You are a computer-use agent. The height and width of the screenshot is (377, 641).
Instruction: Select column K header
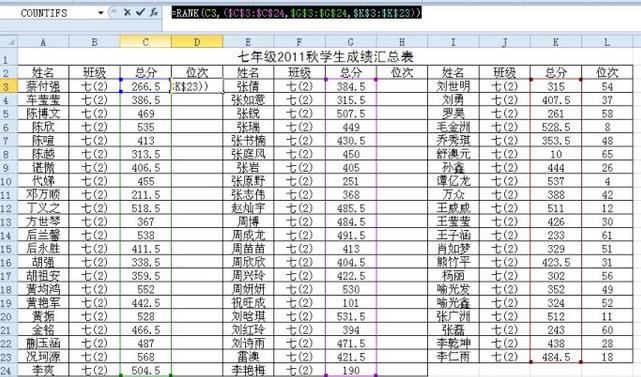tap(556, 42)
